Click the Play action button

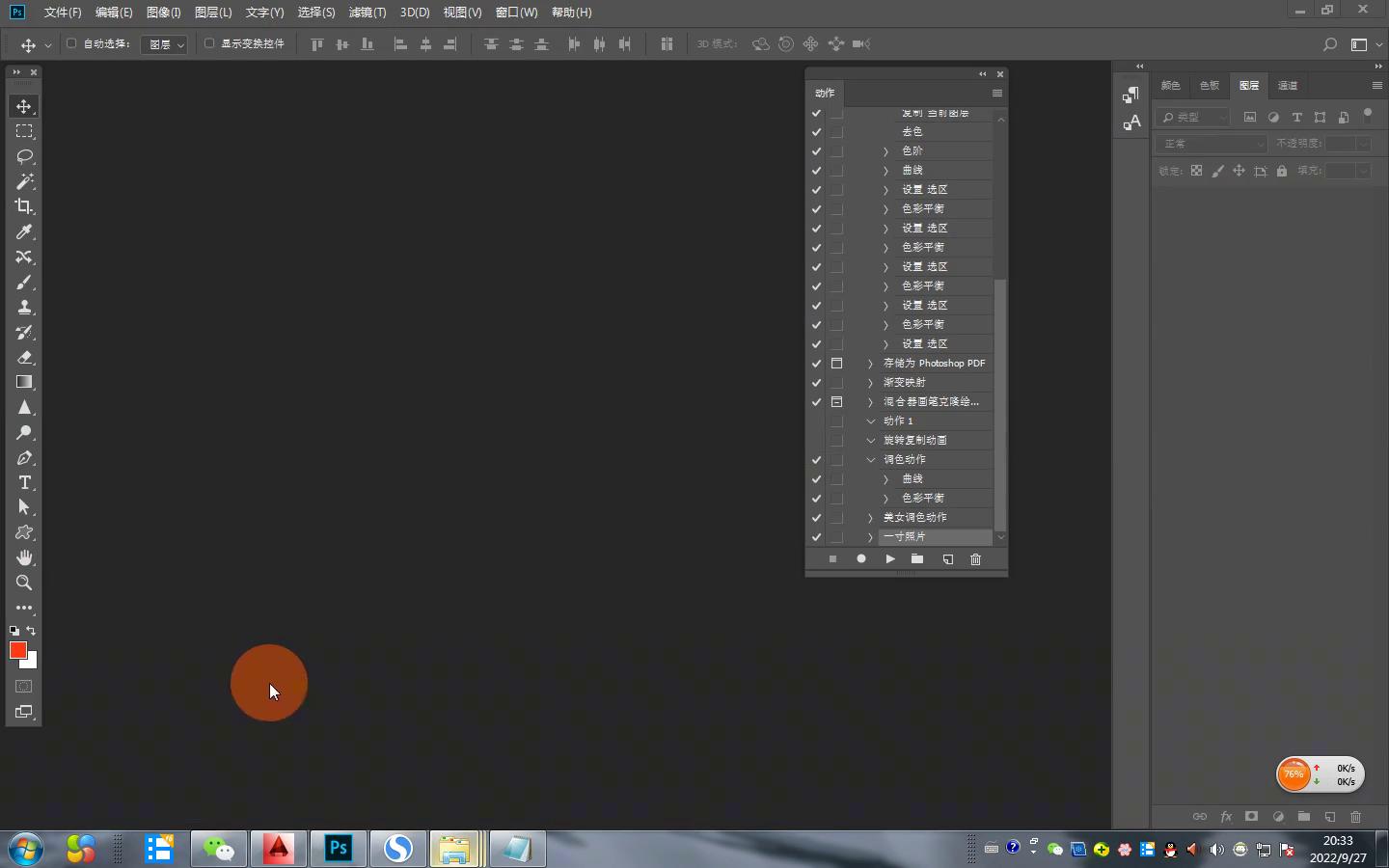pyautogui.click(x=889, y=559)
